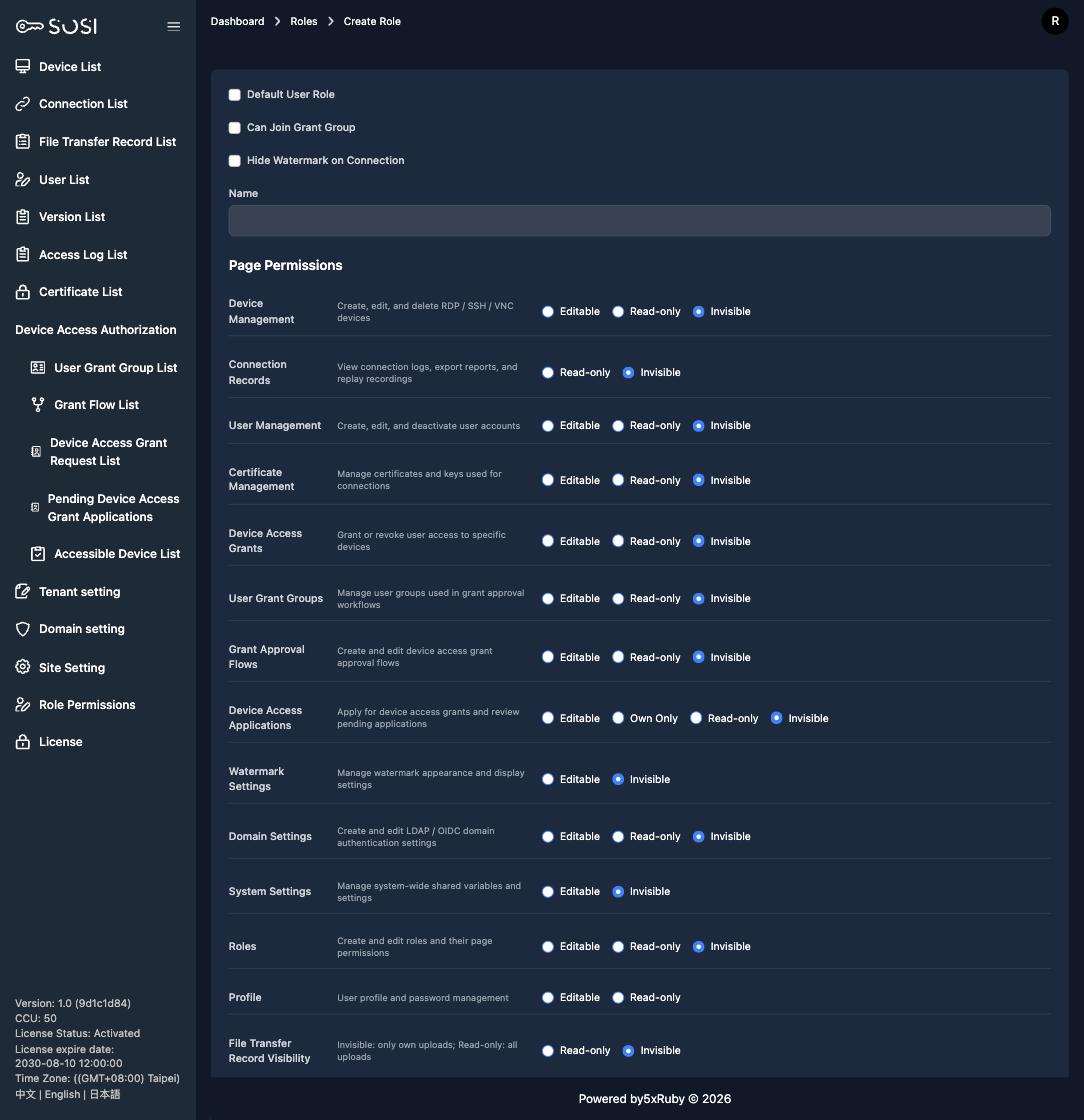Open the user avatar R menu
This screenshot has width=1084, height=1120.
click(x=1055, y=21)
